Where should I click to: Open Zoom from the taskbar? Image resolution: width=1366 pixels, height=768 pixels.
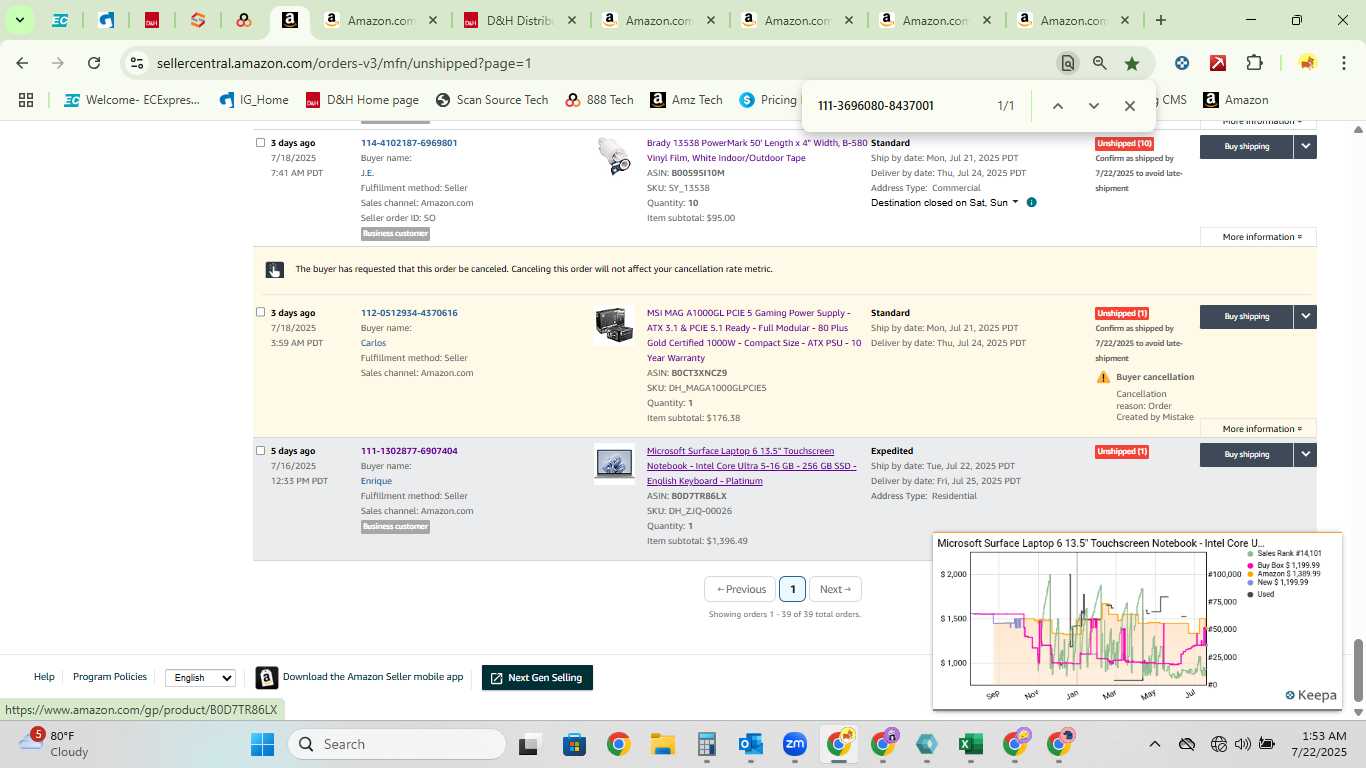click(795, 744)
